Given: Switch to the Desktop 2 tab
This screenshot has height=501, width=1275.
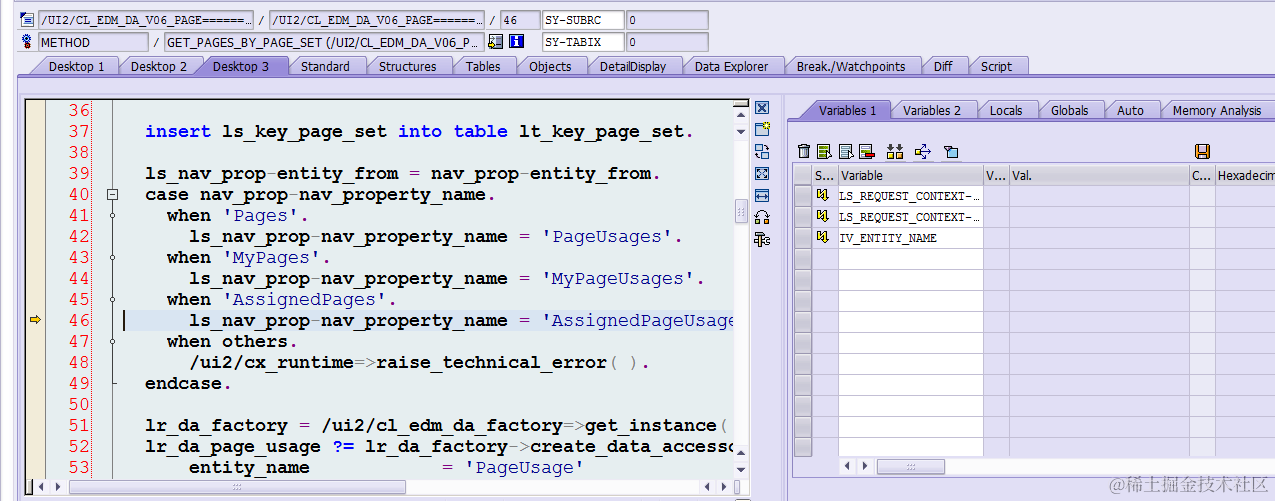Looking at the screenshot, I should [159, 66].
